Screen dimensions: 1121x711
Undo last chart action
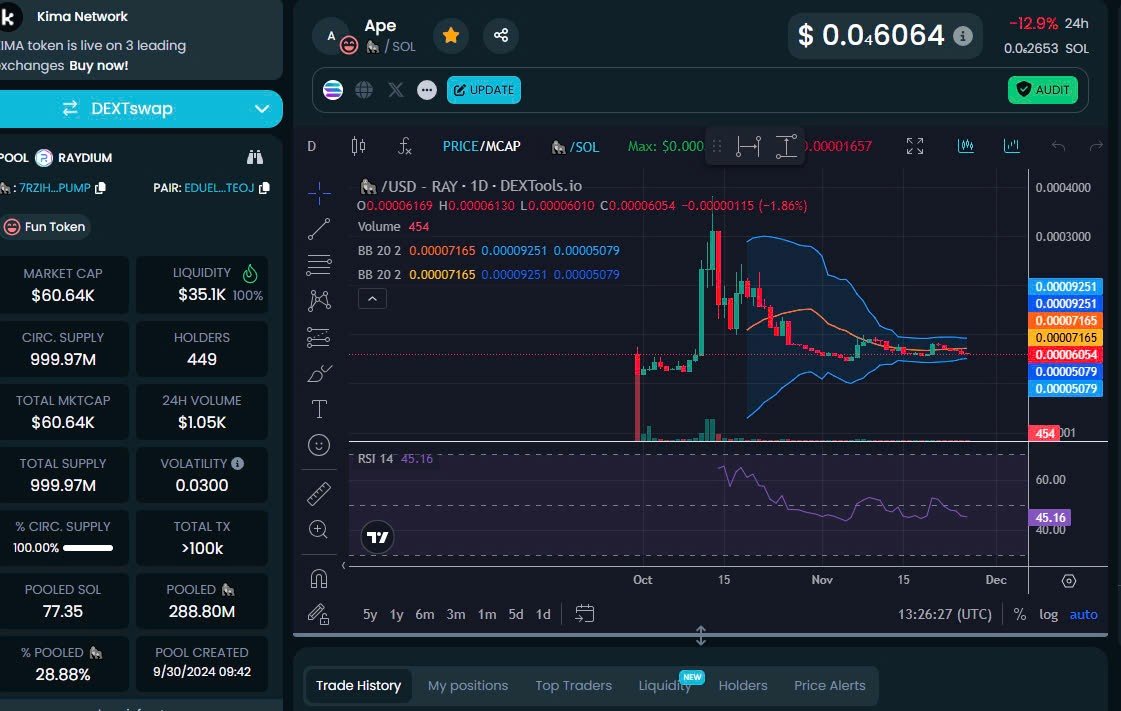click(x=1058, y=146)
